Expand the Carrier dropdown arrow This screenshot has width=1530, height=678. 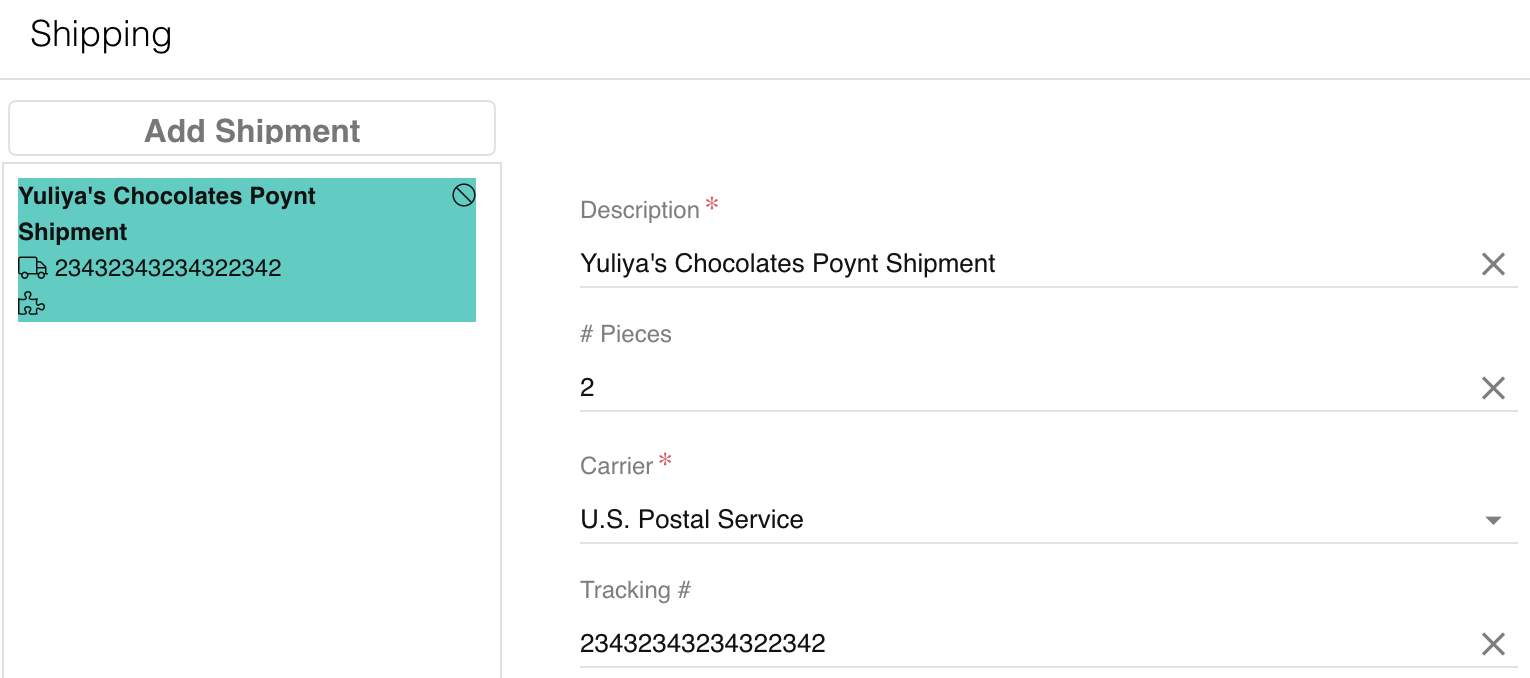[x=1493, y=521]
